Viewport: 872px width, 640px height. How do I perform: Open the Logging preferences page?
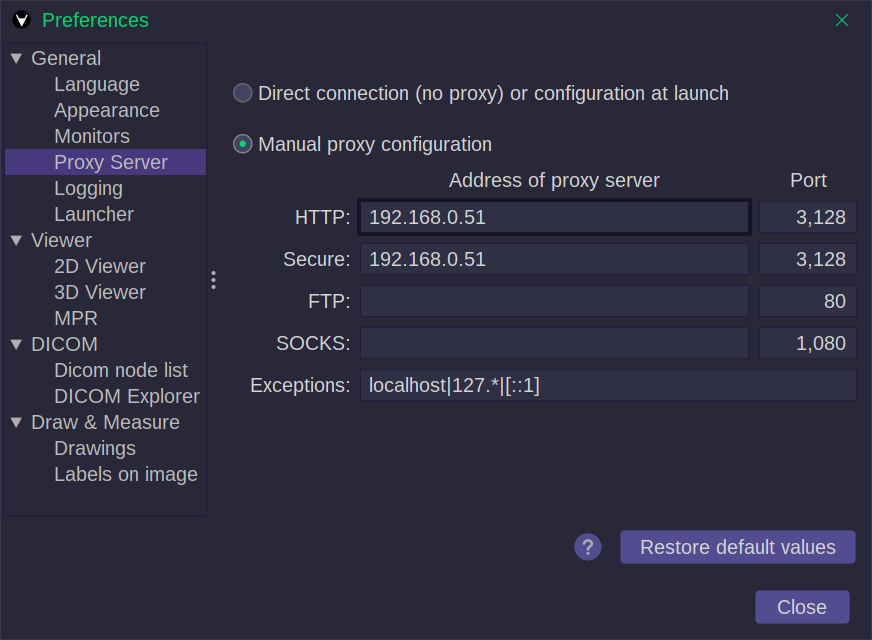pos(88,188)
